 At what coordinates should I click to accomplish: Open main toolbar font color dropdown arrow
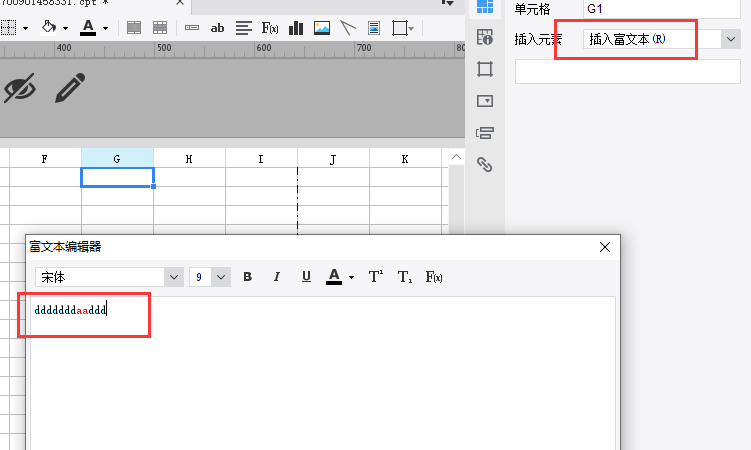105,29
